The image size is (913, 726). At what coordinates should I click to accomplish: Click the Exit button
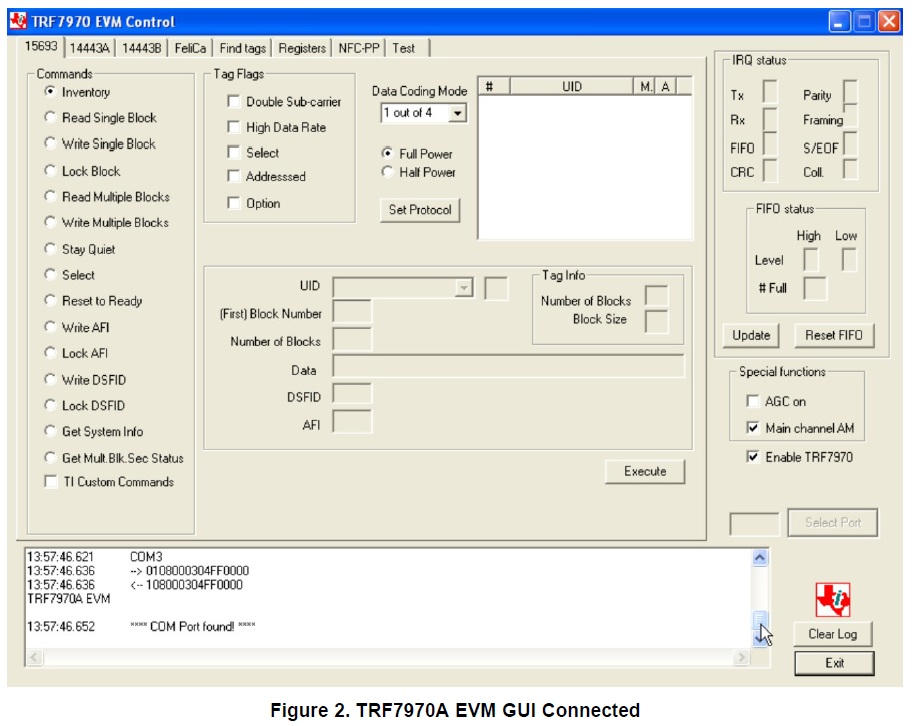coord(834,663)
